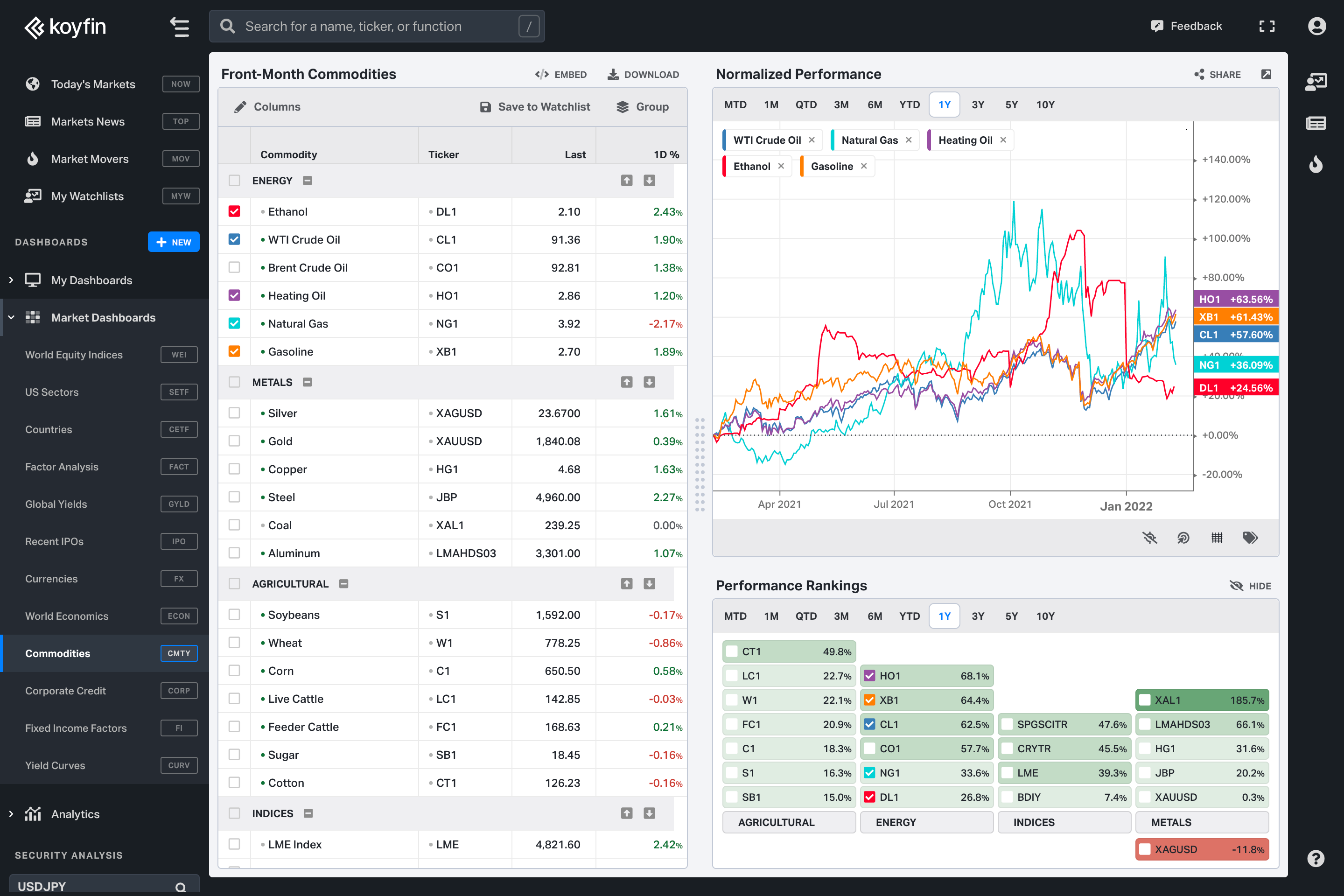Open chart in new window icon
This screenshot has width=1344, height=896.
(x=1266, y=74)
